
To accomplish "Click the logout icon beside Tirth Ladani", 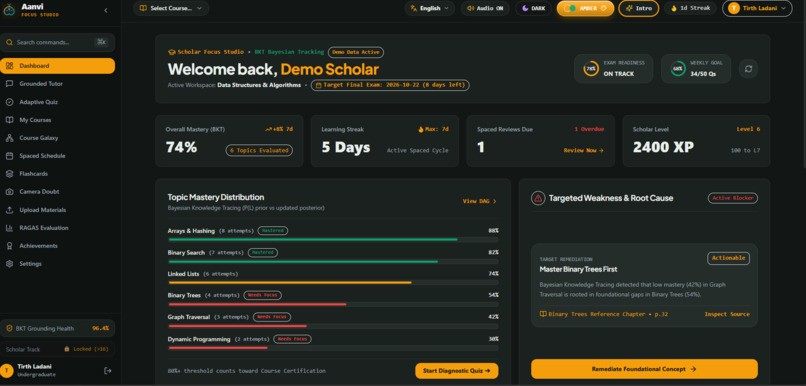I will click(107, 371).
